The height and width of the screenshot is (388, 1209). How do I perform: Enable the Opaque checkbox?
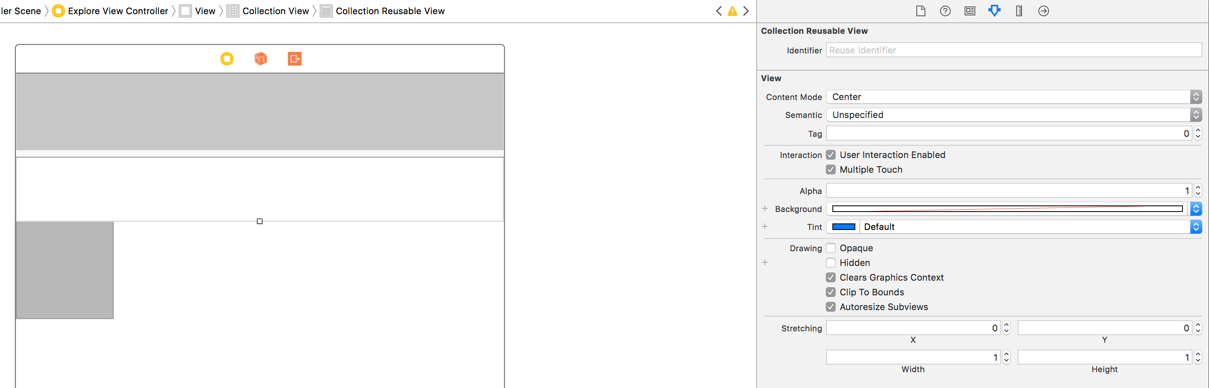[831, 248]
